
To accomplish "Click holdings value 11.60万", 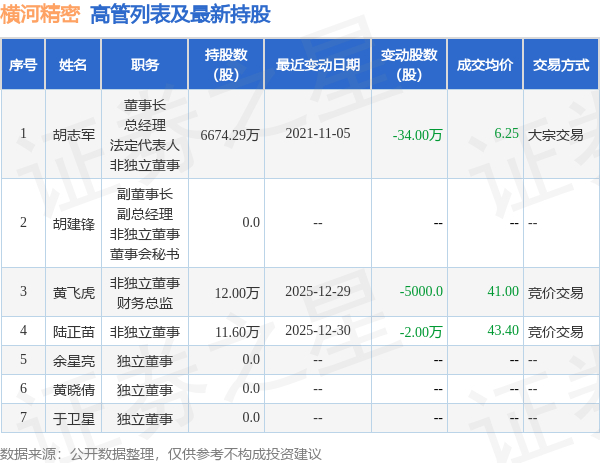I will coord(237,332).
